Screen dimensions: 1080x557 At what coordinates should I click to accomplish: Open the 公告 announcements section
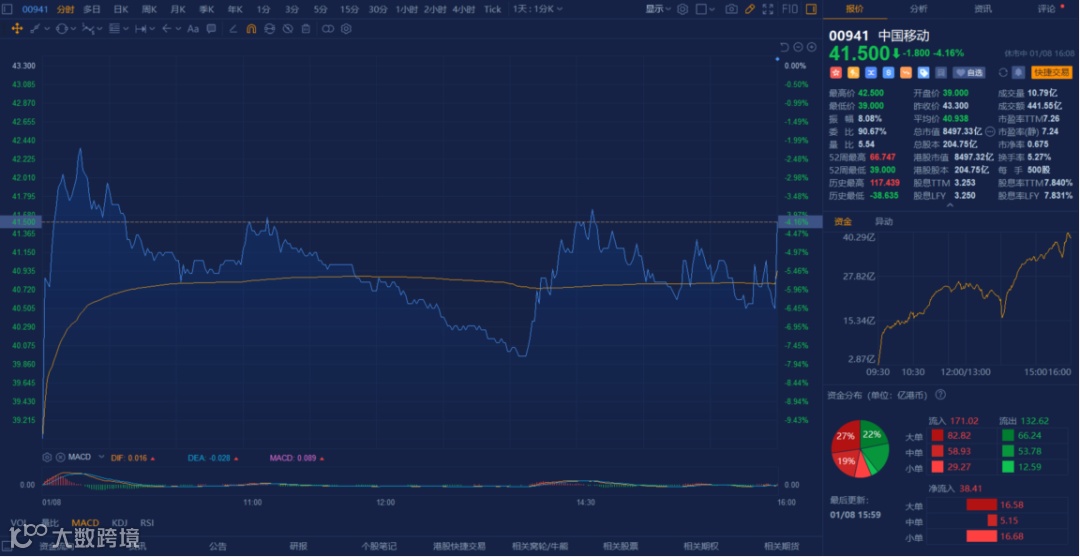point(218,546)
